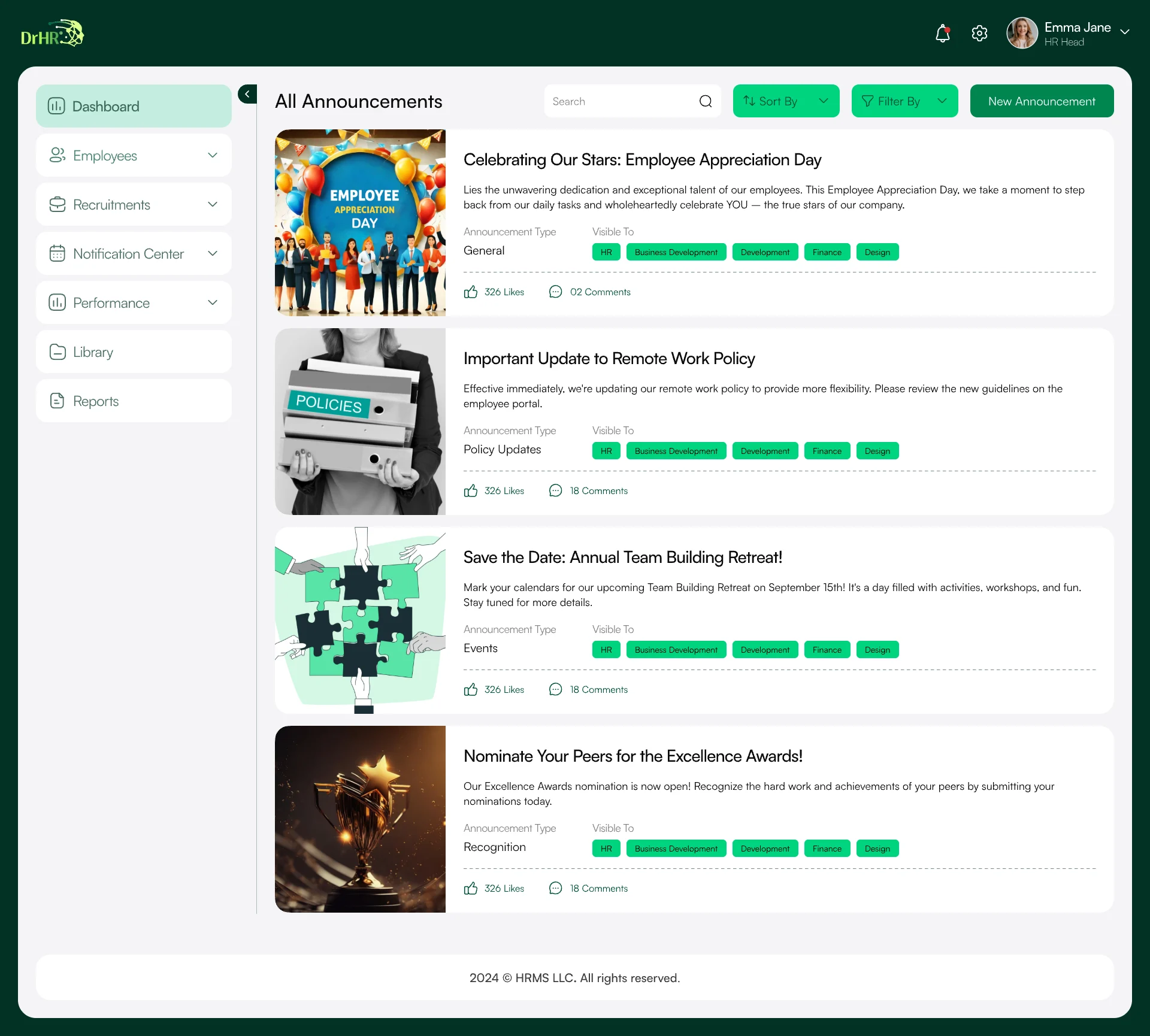Select Employees in the sidebar
Image resolution: width=1150 pixels, height=1036 pixels.
(x=134, y=155)
